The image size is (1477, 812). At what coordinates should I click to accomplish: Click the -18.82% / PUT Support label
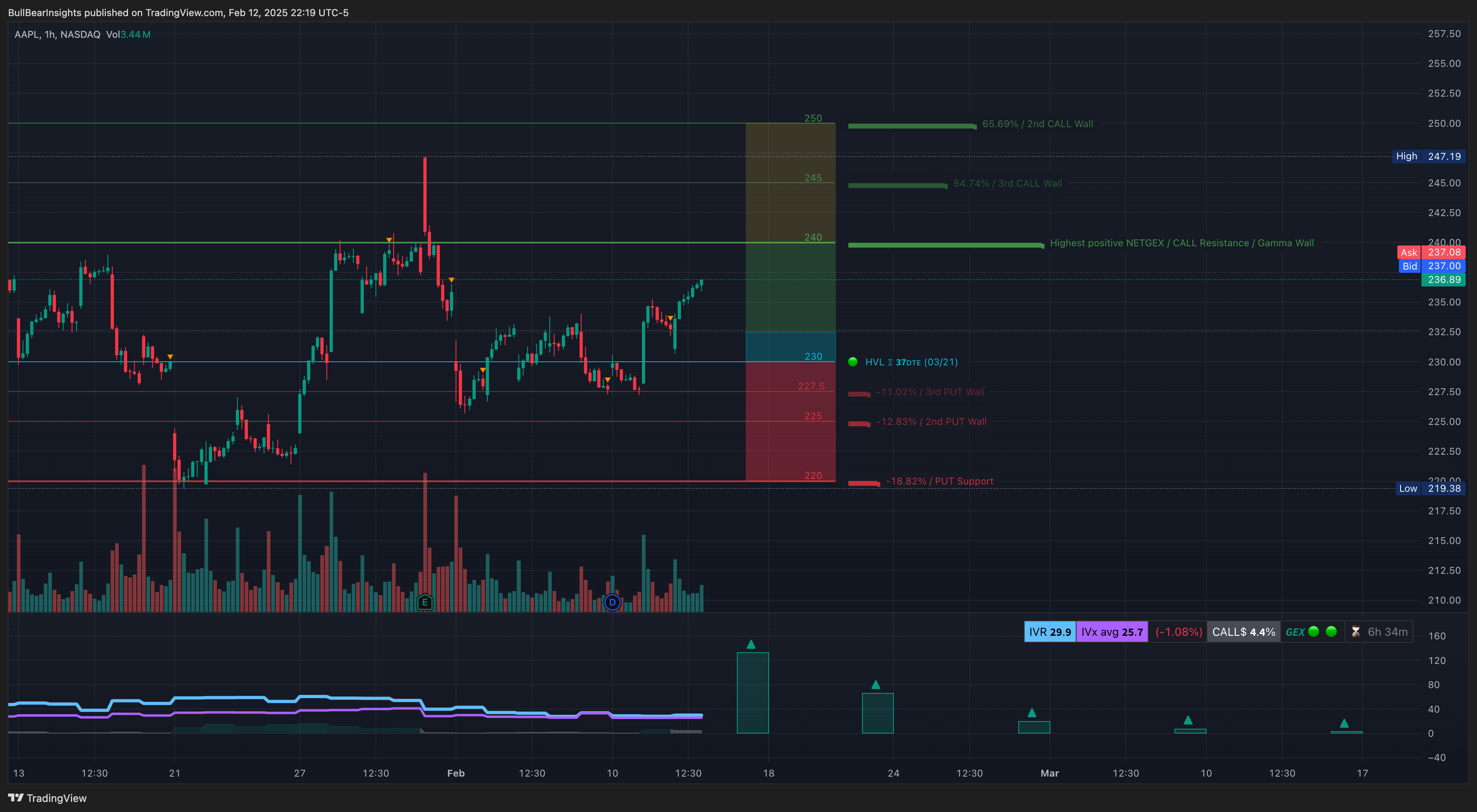(939, 481)
